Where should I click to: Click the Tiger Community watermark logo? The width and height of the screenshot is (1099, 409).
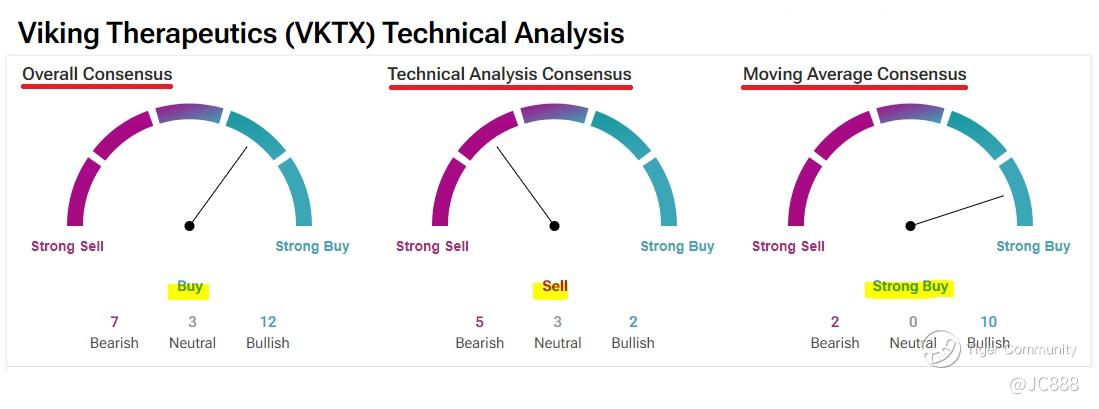(942, 348)
